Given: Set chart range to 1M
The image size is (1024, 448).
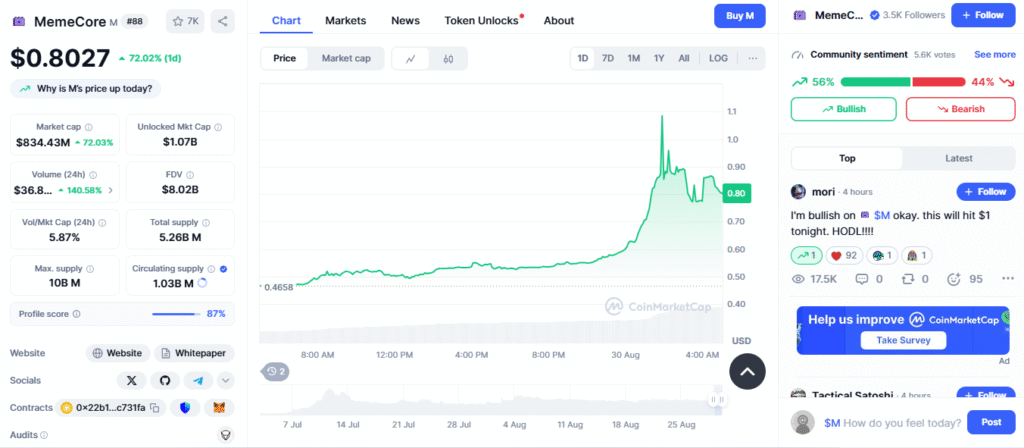Looking at the screenshot, I should (x=633, y=58).
